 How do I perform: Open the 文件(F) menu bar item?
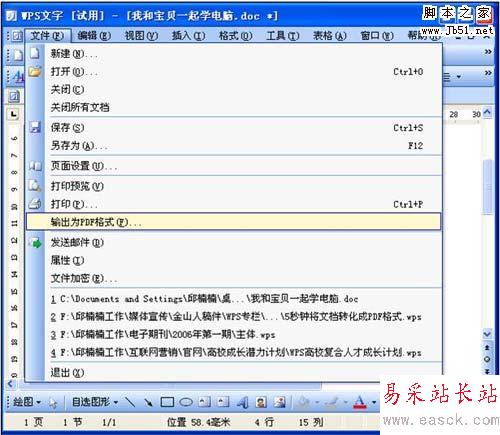point(47,35)
